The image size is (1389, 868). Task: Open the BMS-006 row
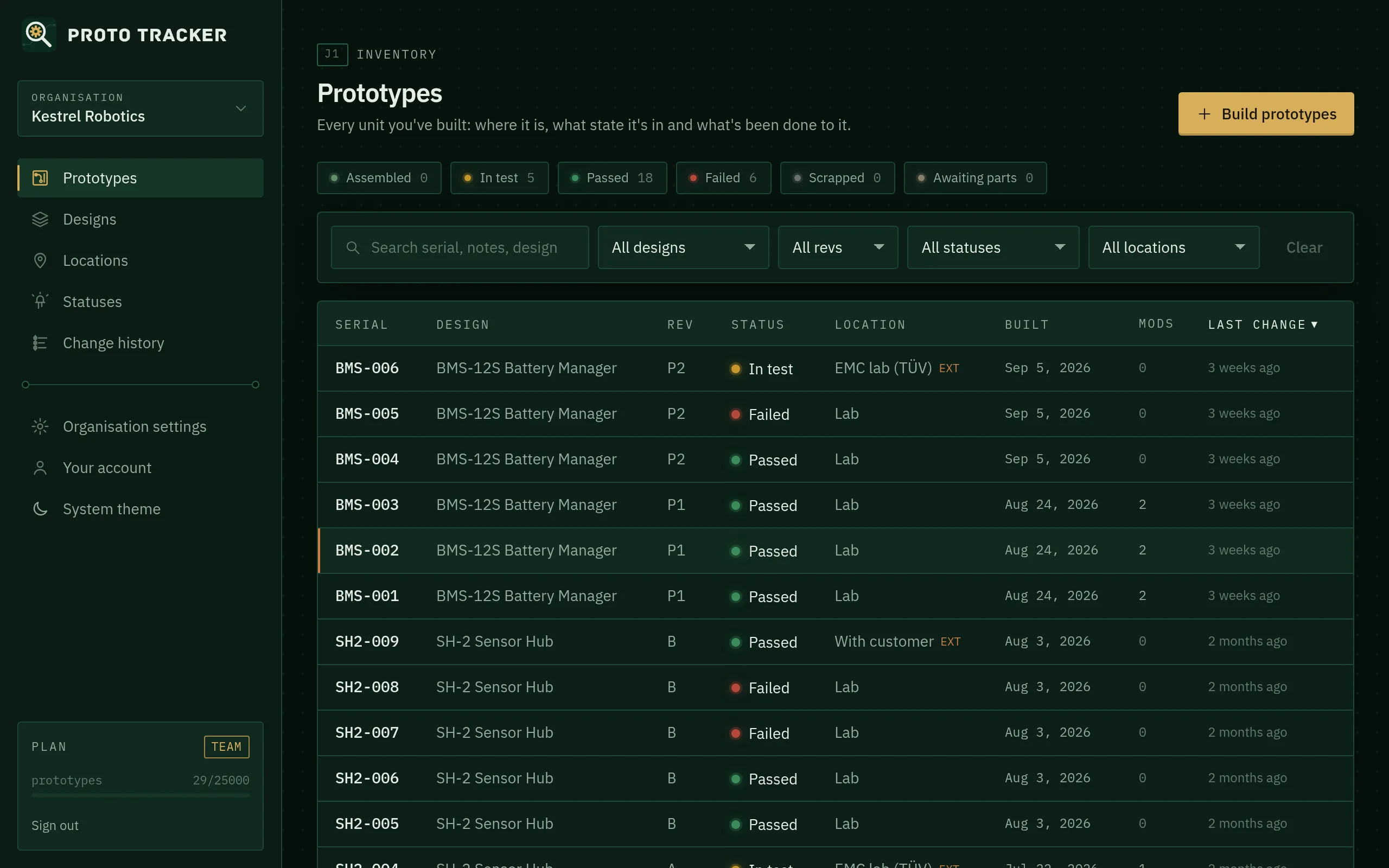835,368
